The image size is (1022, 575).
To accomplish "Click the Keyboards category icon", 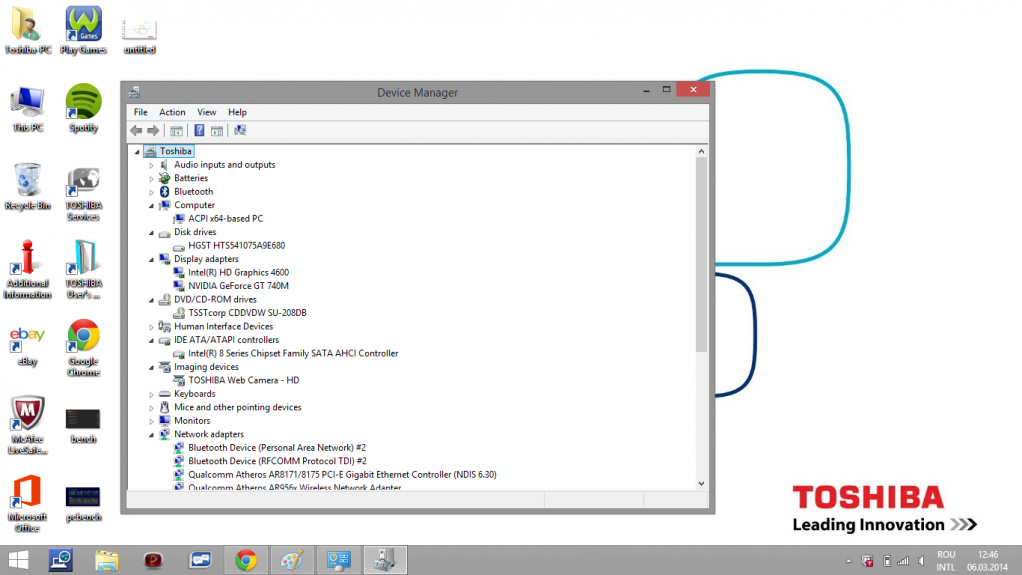I will [x=165, y=394].
